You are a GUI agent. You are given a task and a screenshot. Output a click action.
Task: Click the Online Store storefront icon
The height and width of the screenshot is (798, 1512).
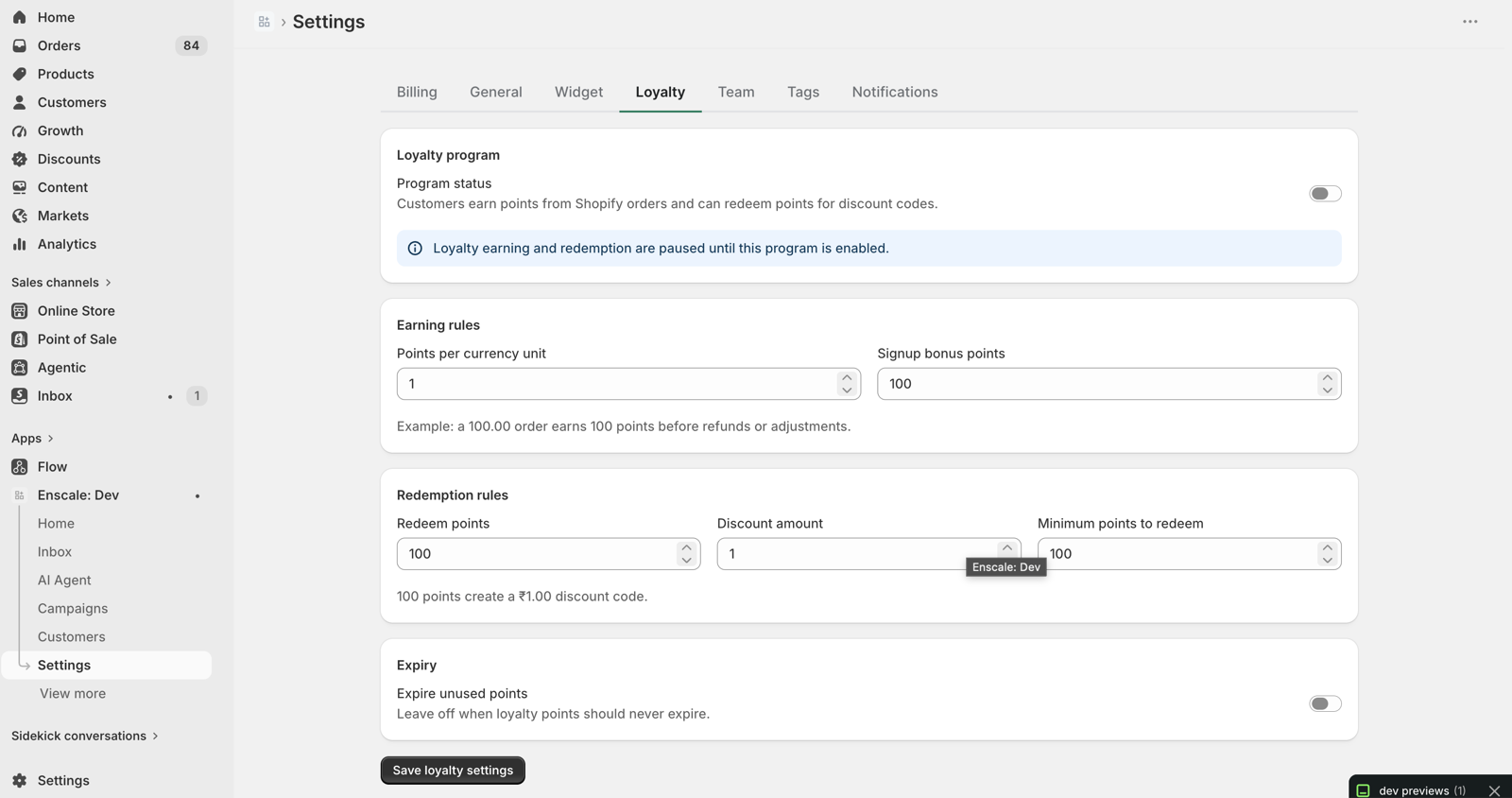(x=20, y=310)
